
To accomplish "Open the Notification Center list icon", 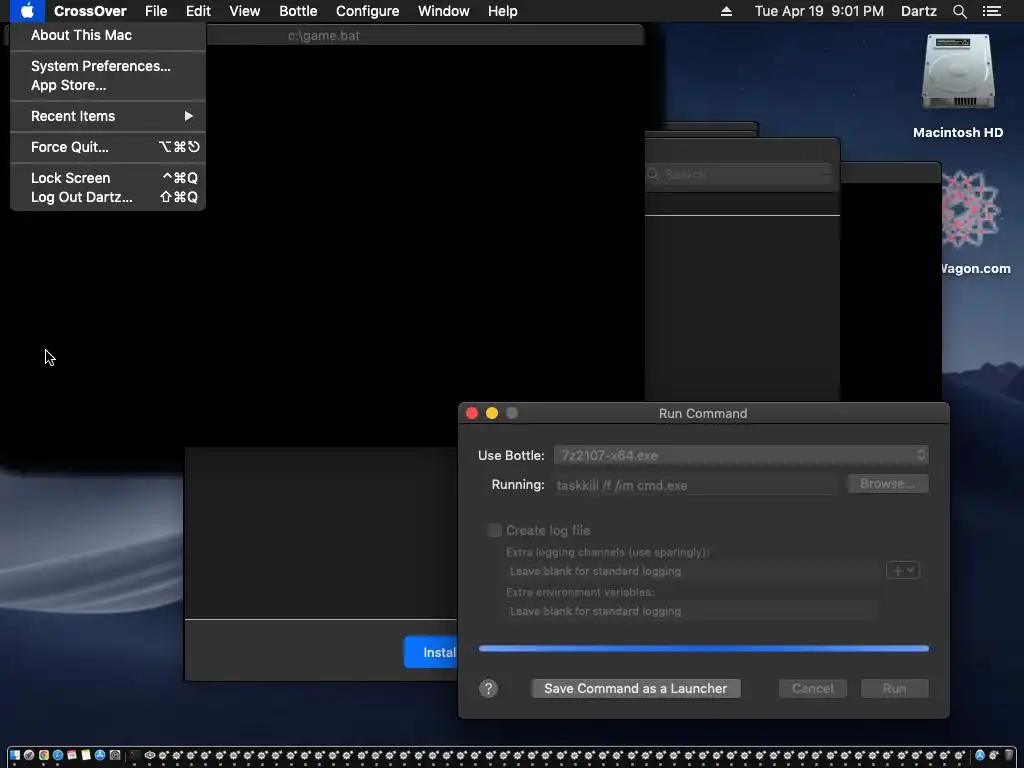I will [992, 11].
